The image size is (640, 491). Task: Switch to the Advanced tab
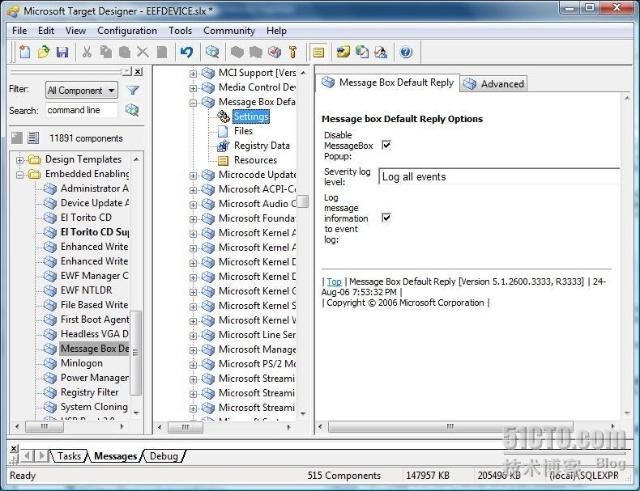coord(494,84)
